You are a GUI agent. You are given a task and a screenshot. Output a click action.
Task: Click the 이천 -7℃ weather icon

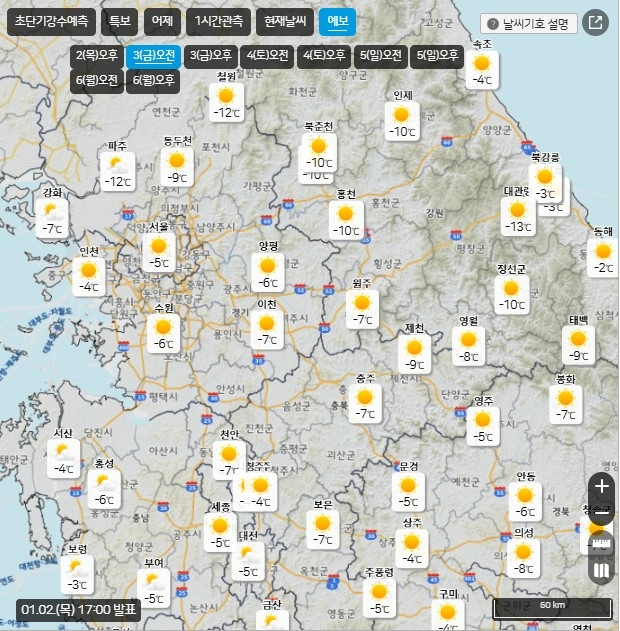point(267,330)
